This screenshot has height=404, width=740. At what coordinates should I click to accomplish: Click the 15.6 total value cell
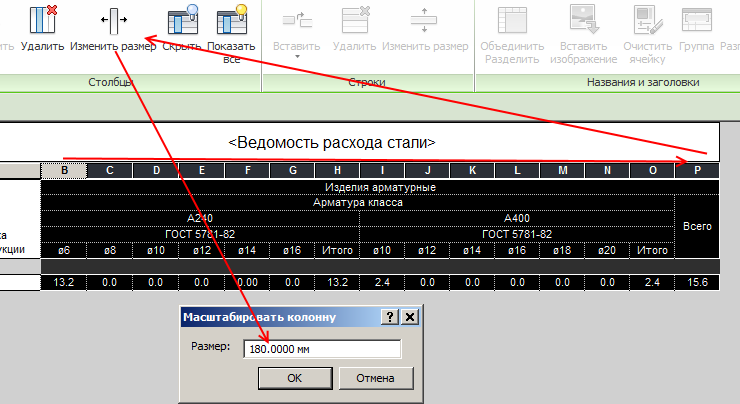[x=697, y=282]
